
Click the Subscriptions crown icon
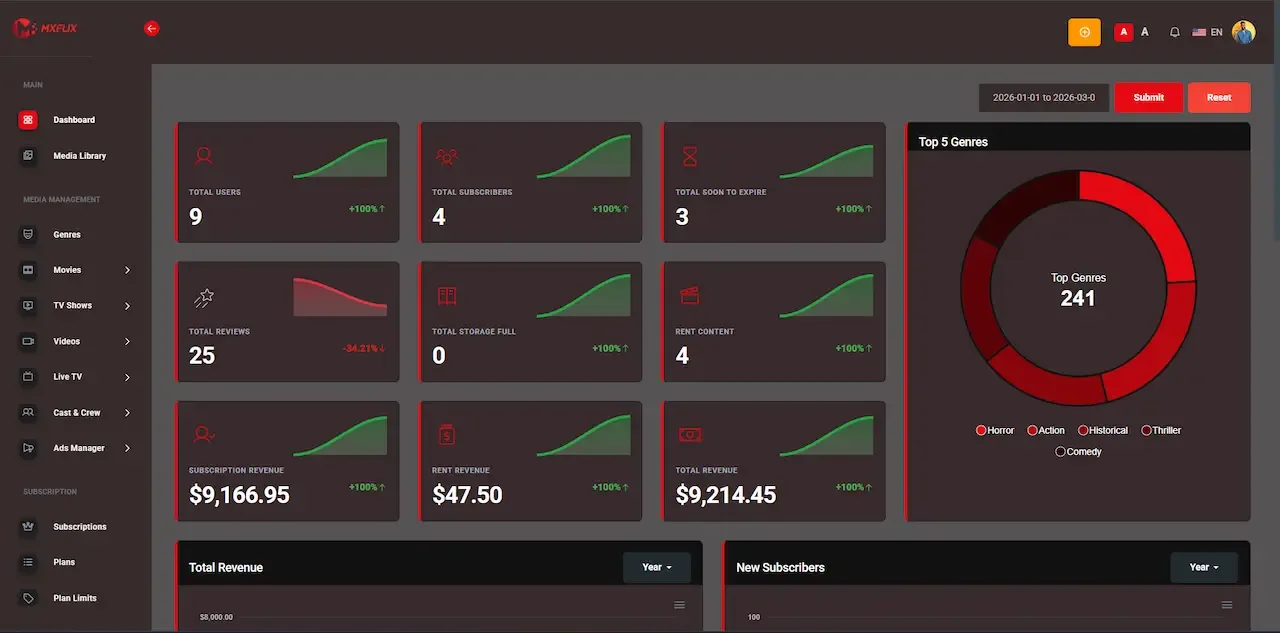pos(28,527)
